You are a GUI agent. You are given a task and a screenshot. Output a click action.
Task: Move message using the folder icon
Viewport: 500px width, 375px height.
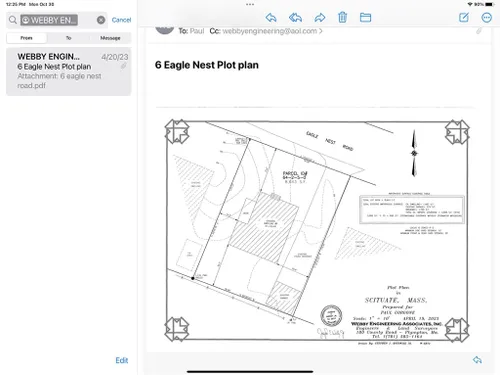click(365, 17)
